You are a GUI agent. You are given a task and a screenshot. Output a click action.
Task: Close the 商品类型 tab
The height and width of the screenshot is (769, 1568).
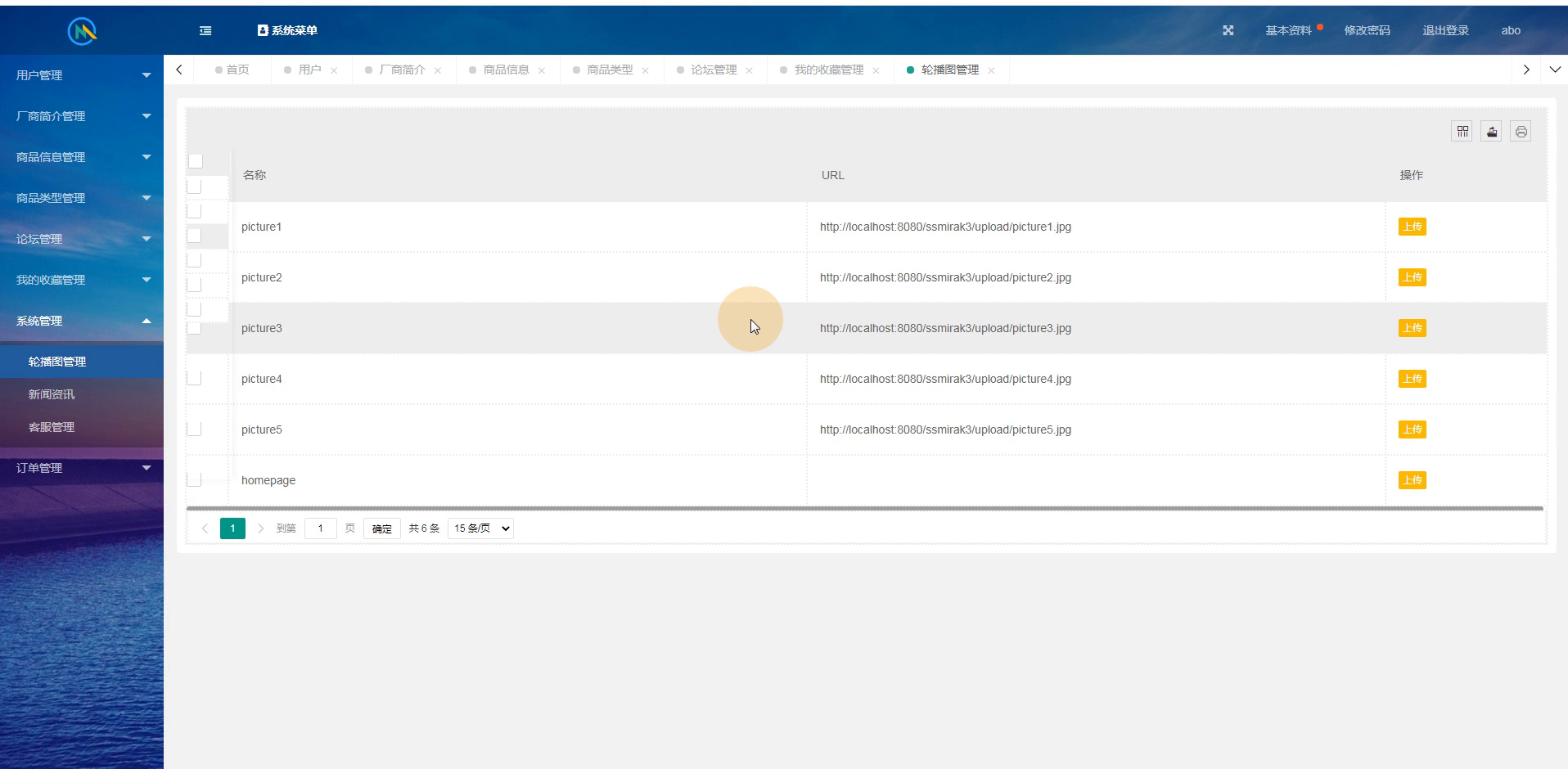(x=646, y=70)
